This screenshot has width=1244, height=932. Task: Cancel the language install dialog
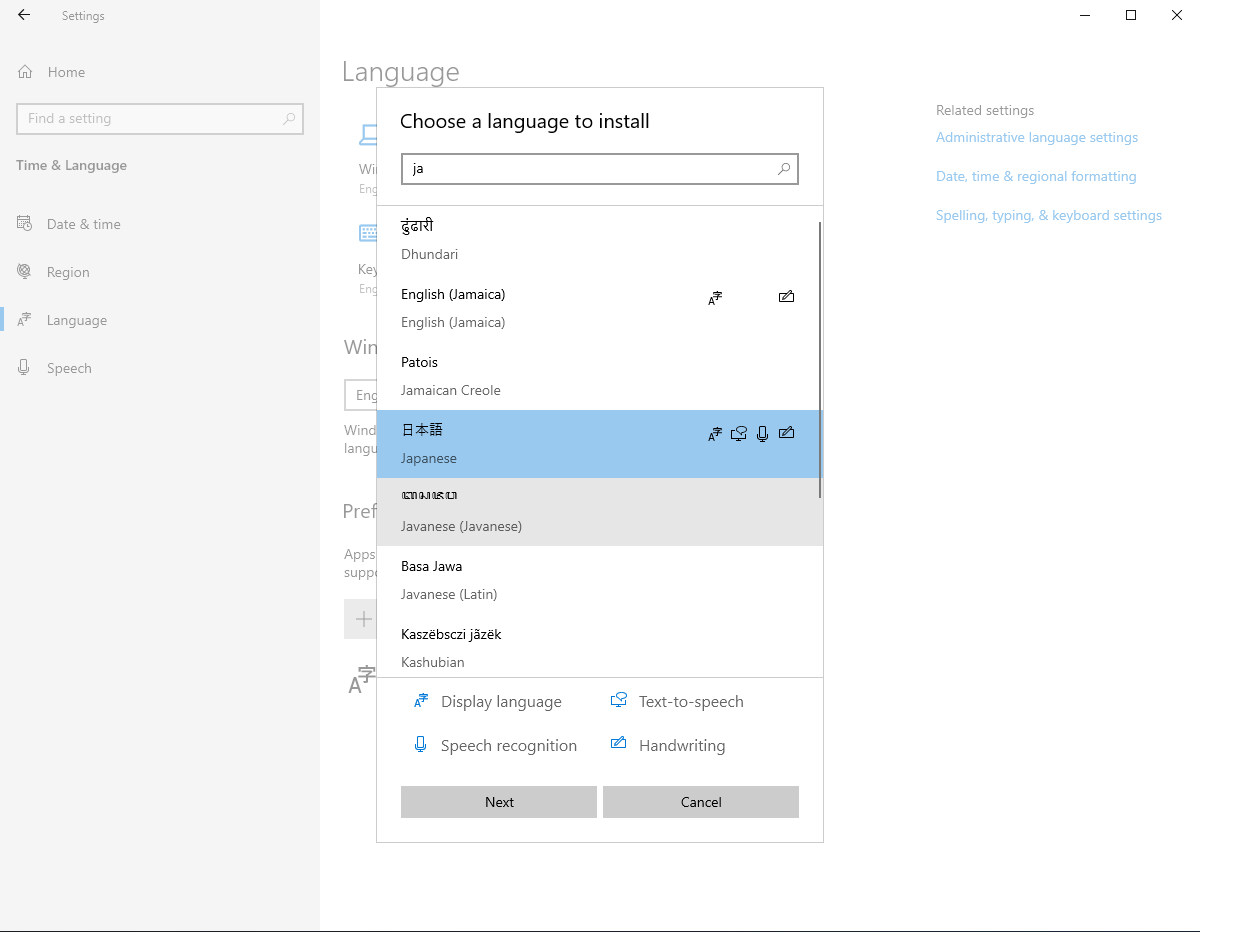coord(701,802)
